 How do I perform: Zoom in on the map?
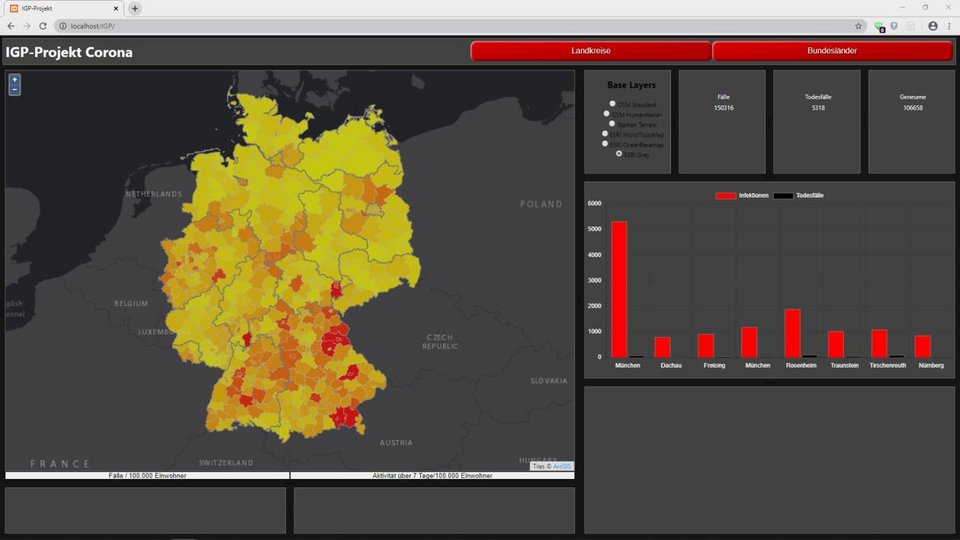point(14,79)
